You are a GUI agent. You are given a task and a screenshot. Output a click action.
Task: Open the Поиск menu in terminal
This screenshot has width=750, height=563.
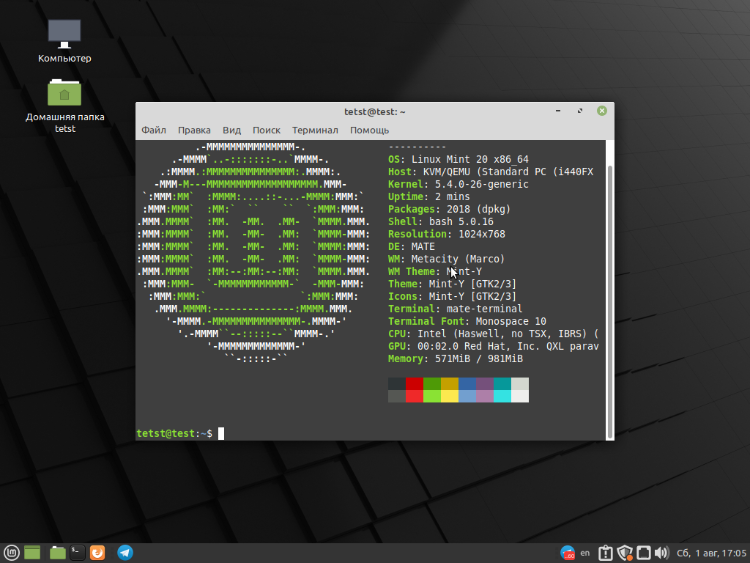click(x=266, y=130)
